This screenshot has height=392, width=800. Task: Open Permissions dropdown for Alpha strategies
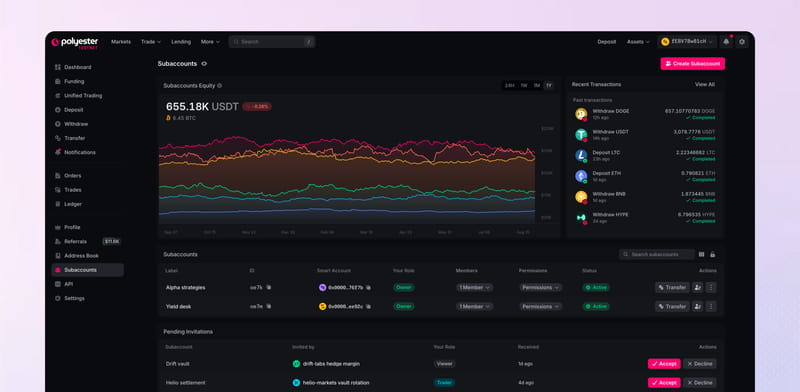[541, 287]
